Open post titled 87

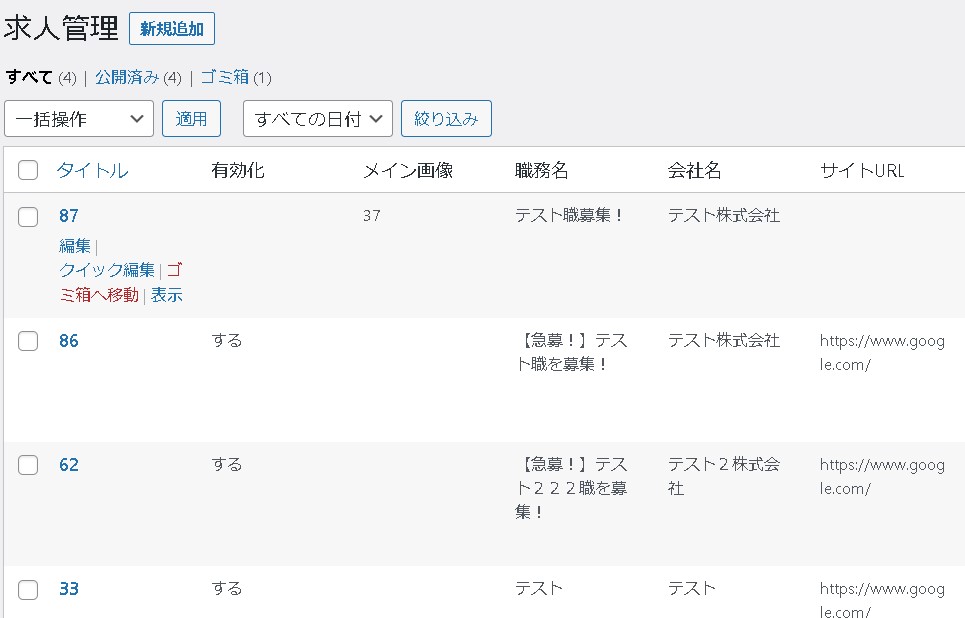(68, 216)
